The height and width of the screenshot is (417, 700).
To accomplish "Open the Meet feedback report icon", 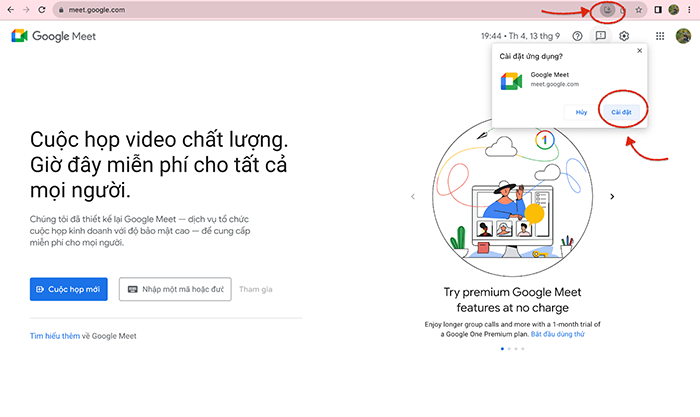I will (x=601, y=36).
